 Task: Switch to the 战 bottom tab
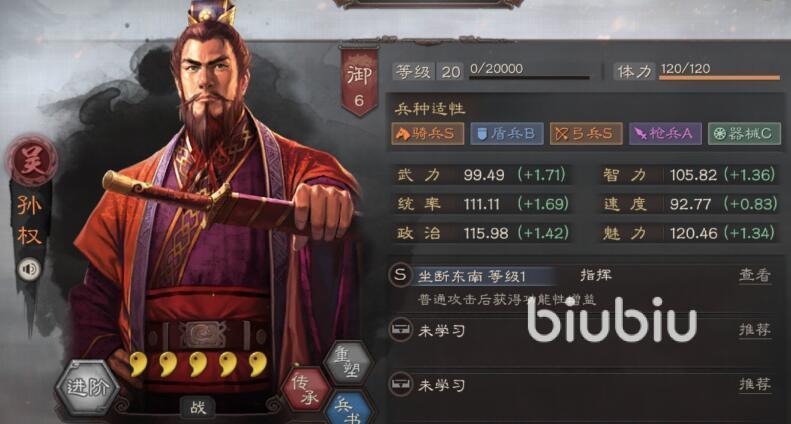point(198,408)
